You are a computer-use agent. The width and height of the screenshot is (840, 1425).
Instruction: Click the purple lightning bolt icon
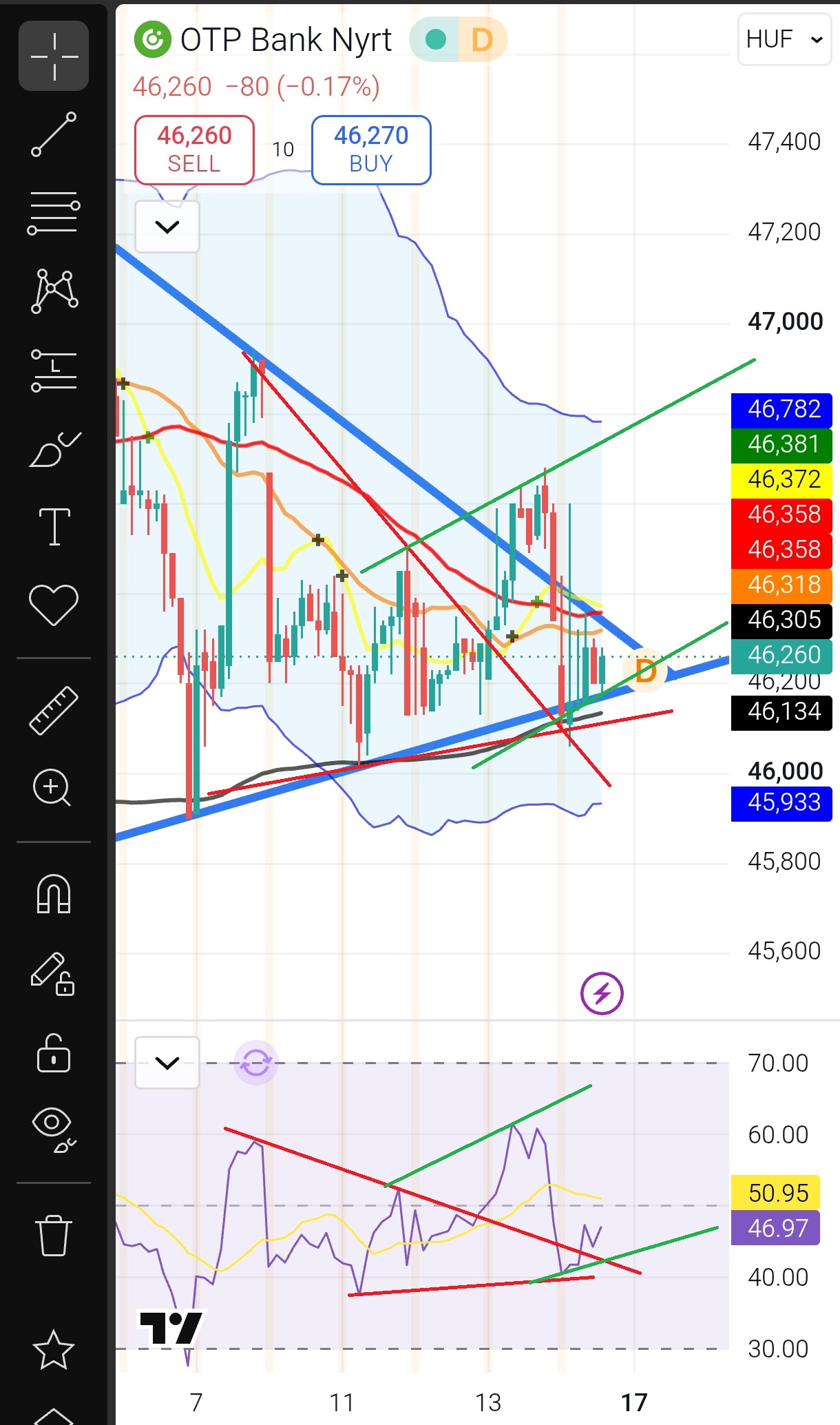pyautogui.click(x=602, y=993)
